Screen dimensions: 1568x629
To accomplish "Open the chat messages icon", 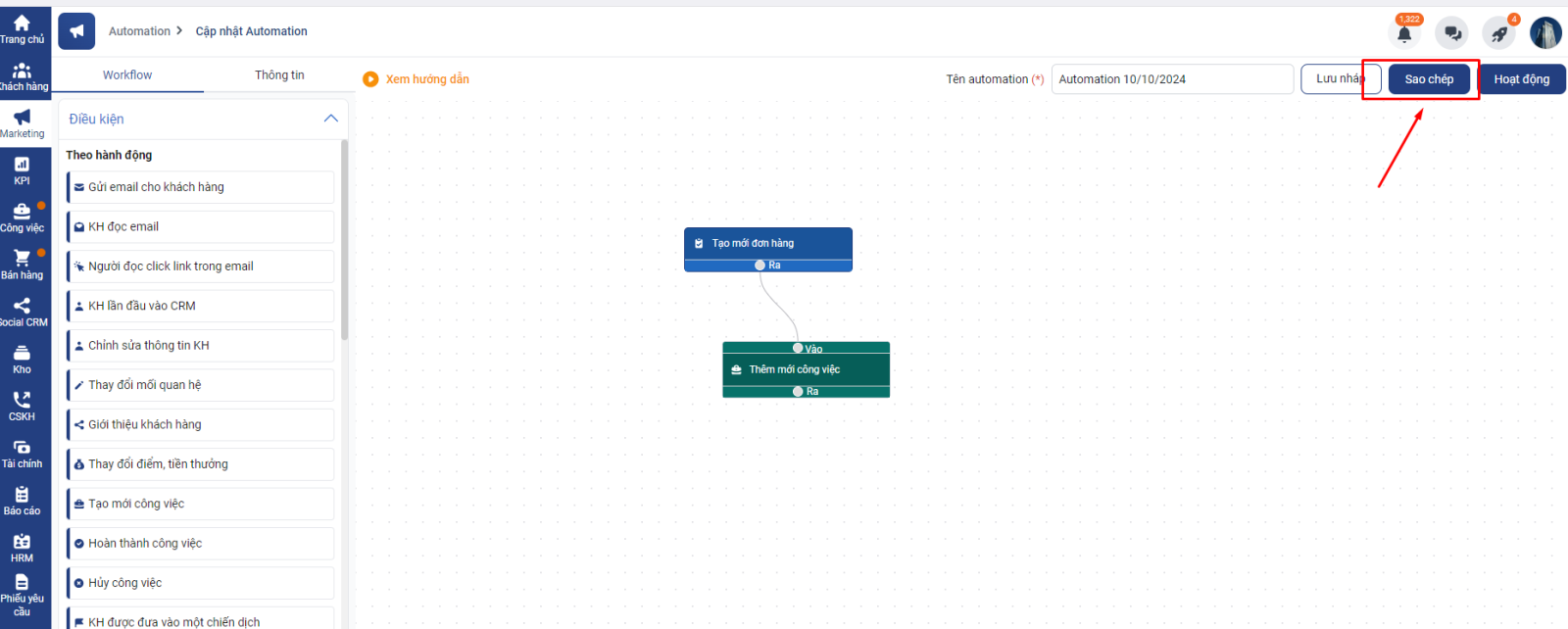I will click(1451, 33).
